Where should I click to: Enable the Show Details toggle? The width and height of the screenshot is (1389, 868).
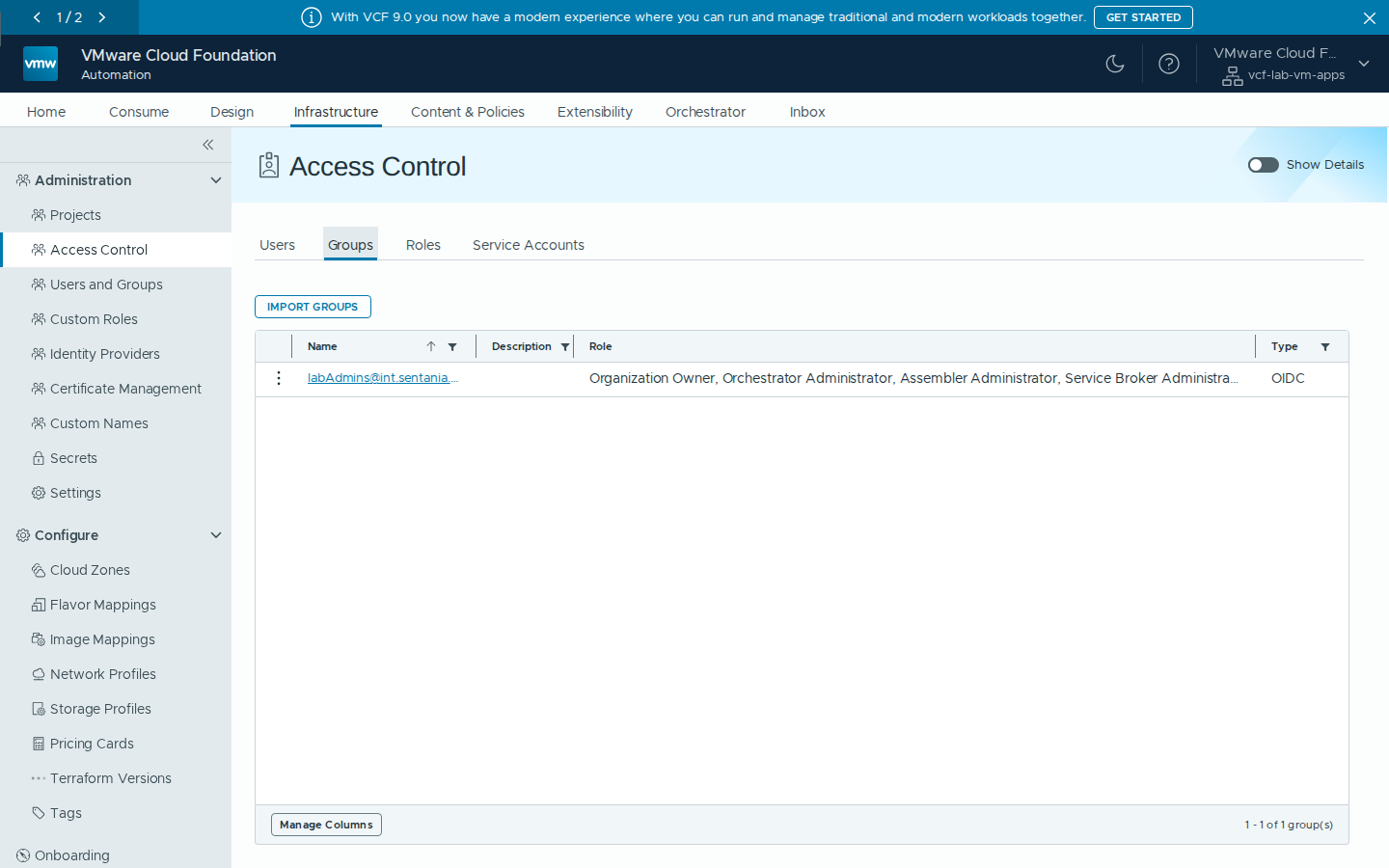pyautogui.click(x=1264, y=165)
